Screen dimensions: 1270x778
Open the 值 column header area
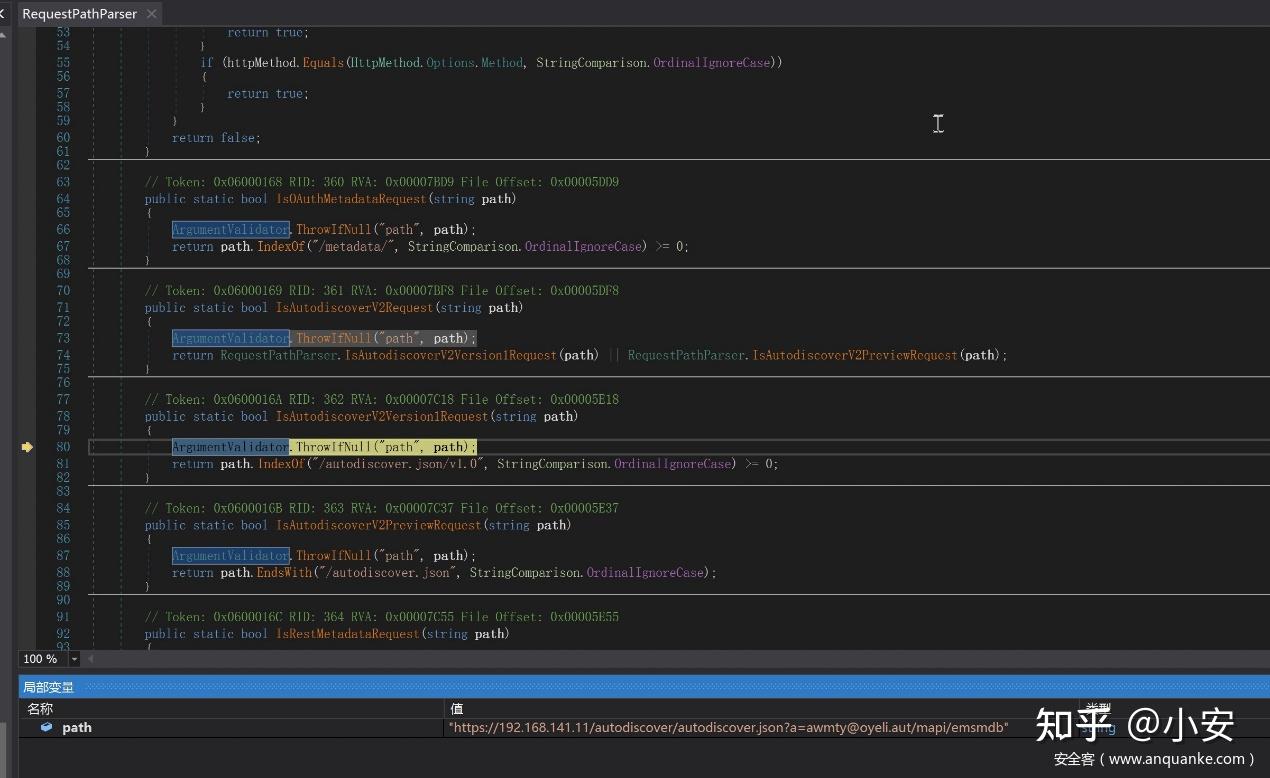click(457, 708)
